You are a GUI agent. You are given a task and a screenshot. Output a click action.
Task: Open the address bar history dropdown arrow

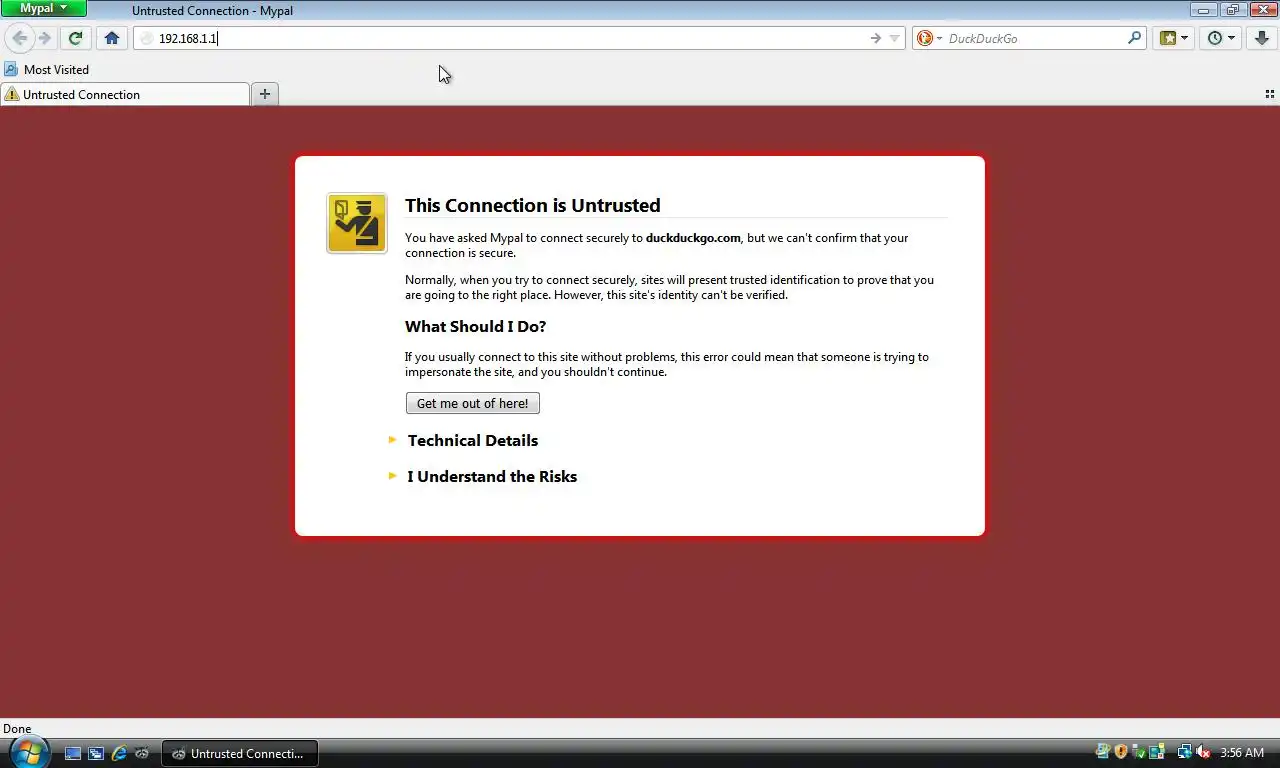tap(894, 38)
